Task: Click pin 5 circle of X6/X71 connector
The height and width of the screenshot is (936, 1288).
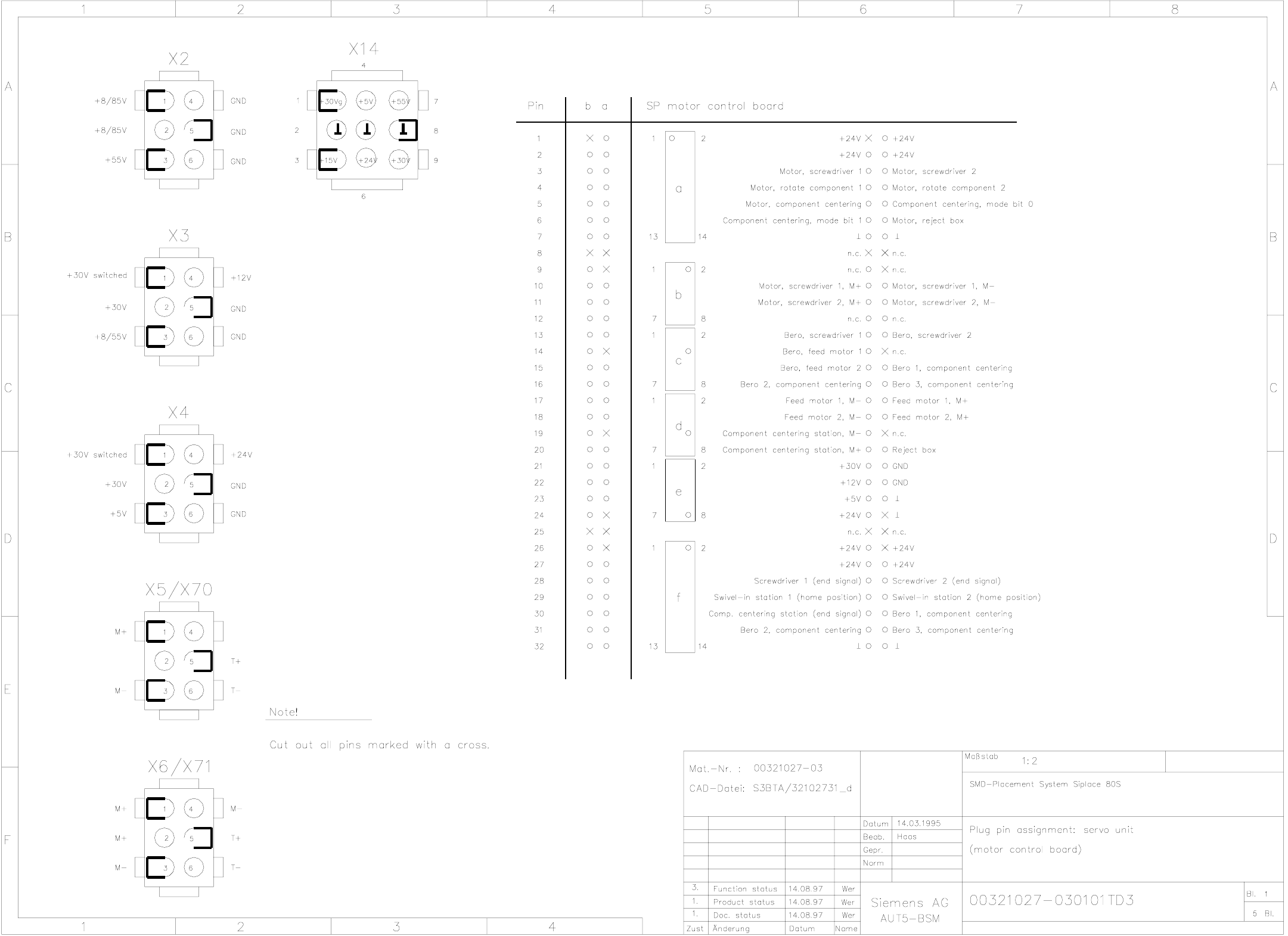Action: pos(193,838)
